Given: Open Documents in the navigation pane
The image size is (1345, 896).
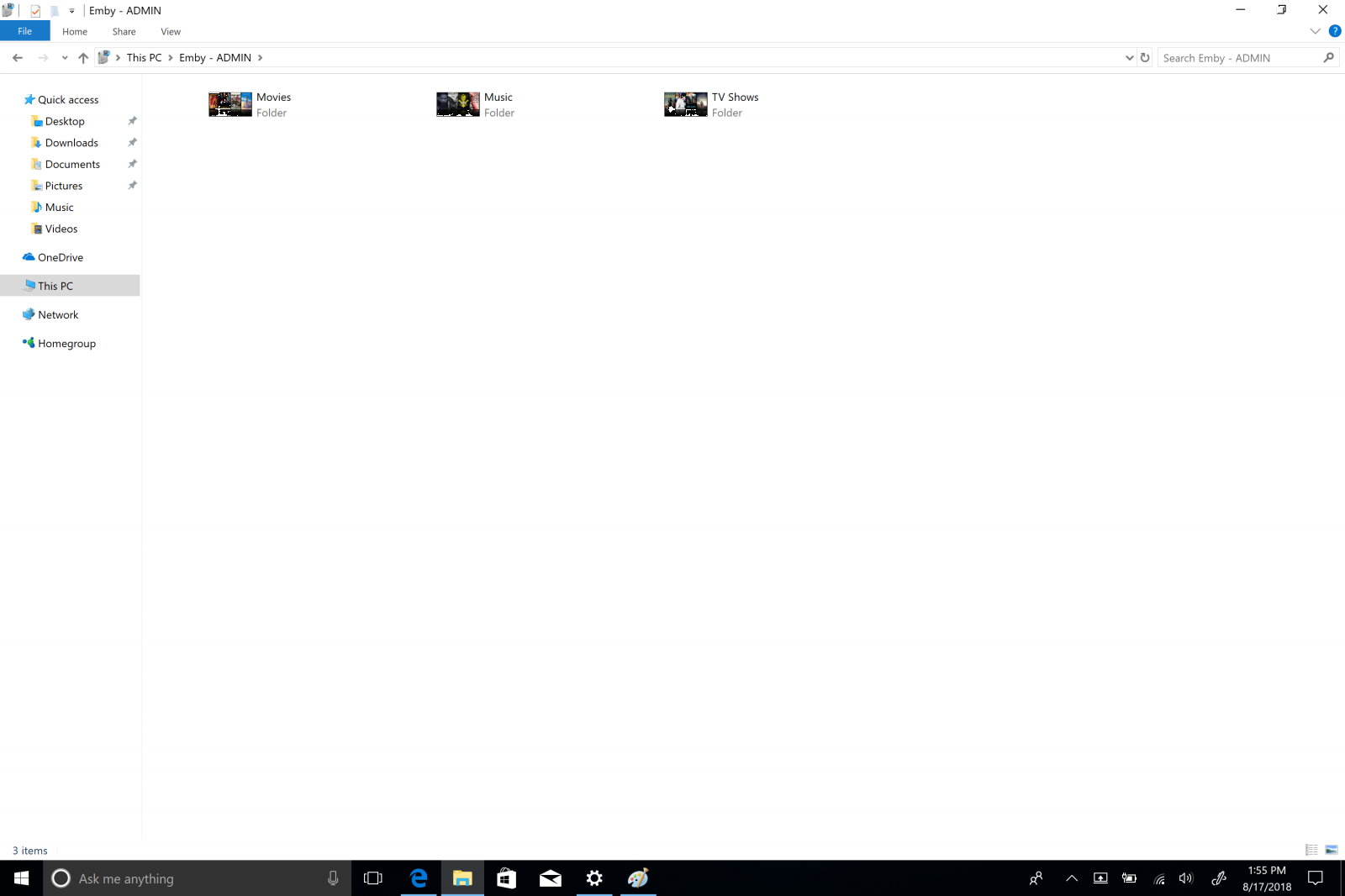Looking at the screenshot, I should pyautogui.click(x=72, y=165).
